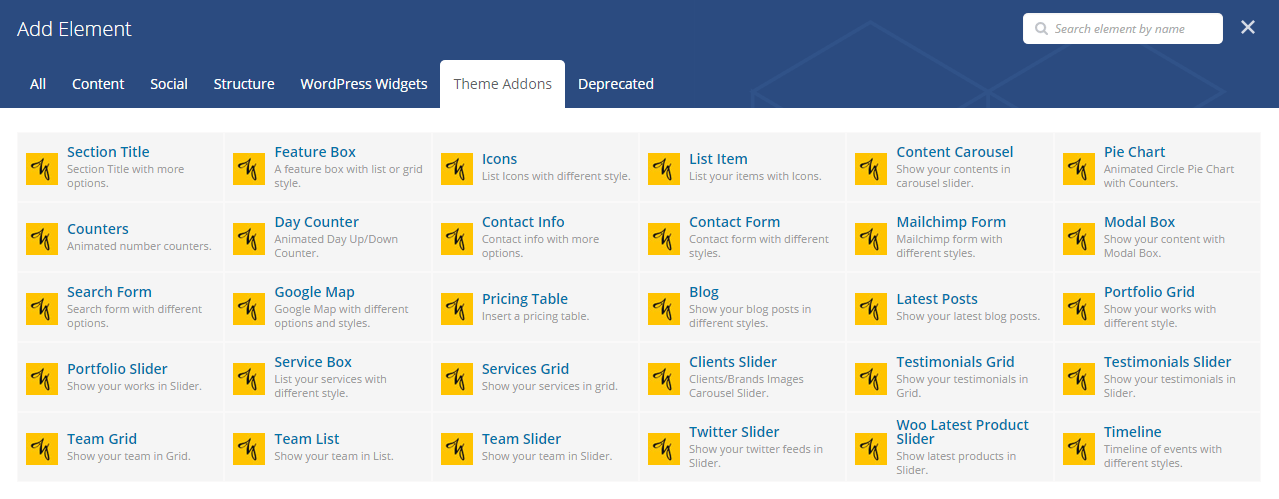1279x499 pixels.
Task: Click the yellow icon beside Section Title
Action: 41,169
